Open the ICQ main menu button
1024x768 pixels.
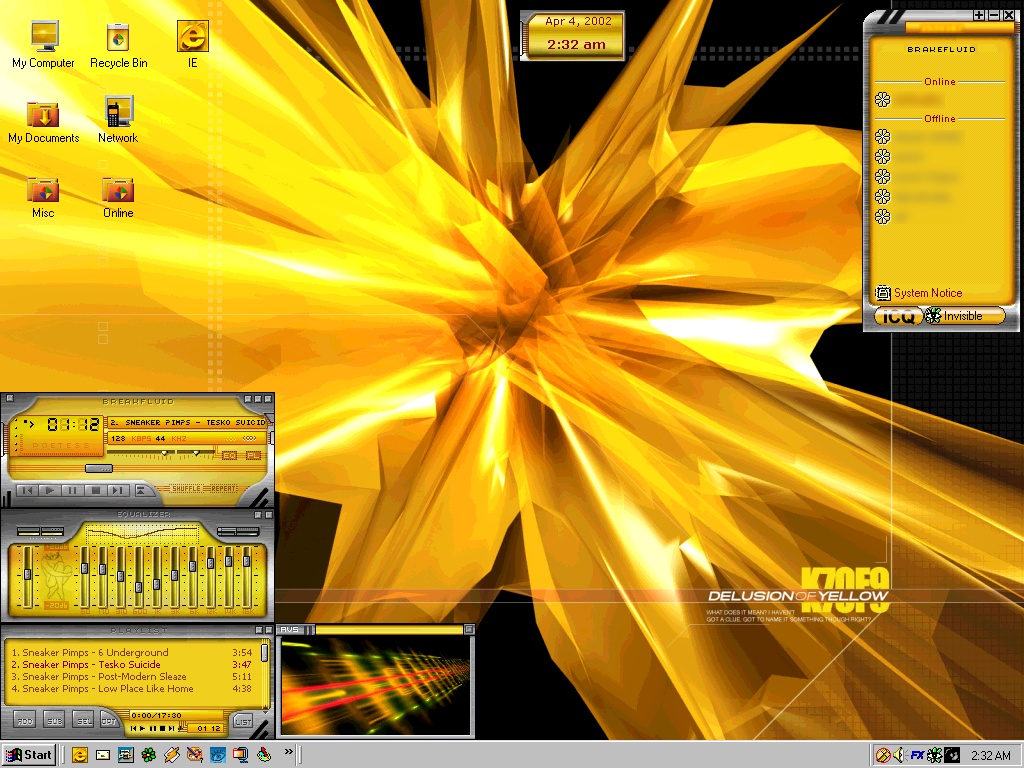click(x=897, y=316)
